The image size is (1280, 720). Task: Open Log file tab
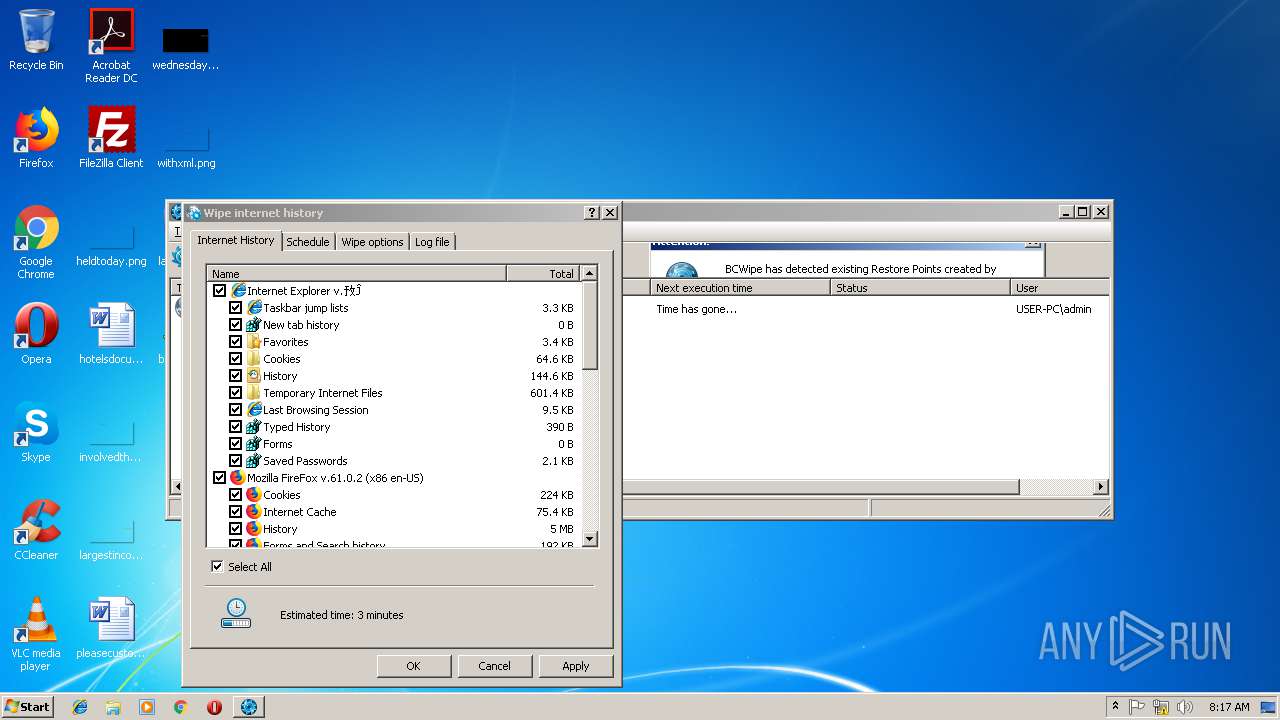432,242
